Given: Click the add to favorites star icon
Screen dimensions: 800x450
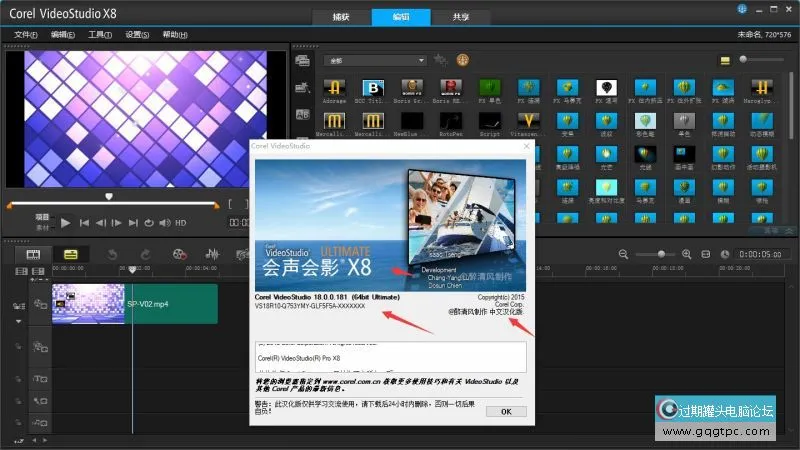Looking at the screenshot, I should point(440,60).
